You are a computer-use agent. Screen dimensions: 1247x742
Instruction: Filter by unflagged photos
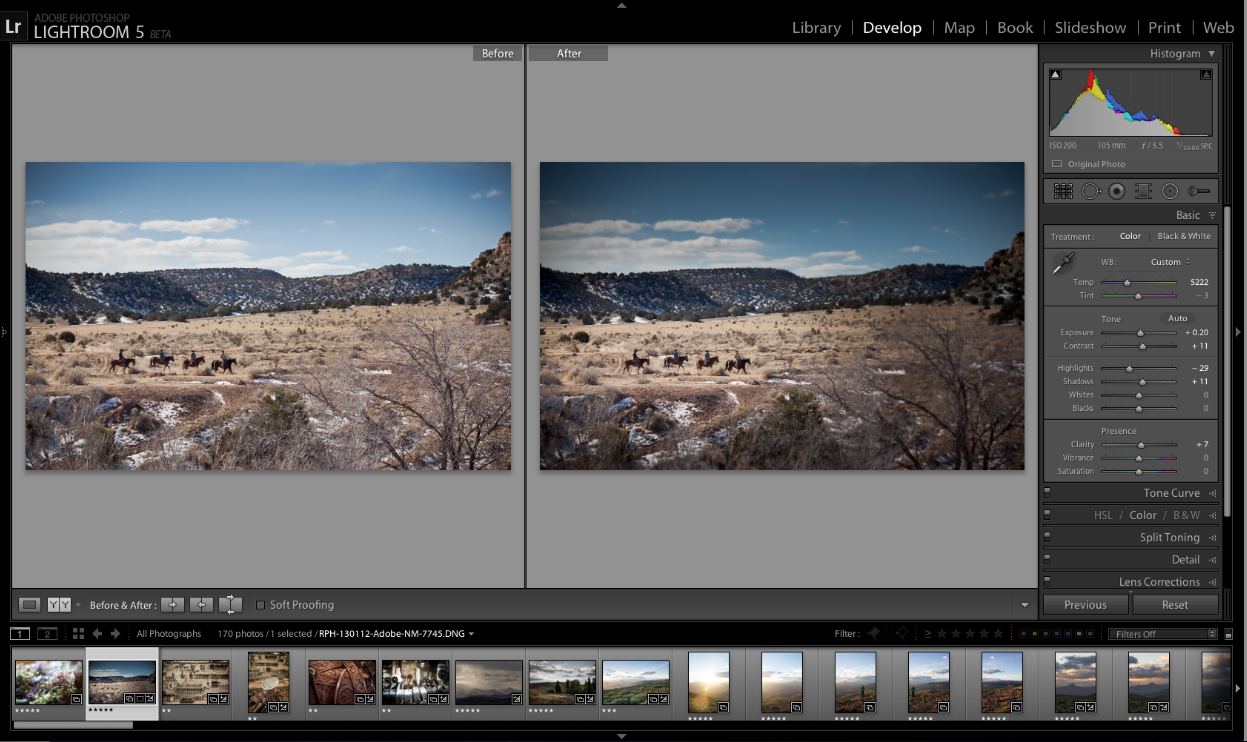[x=888, y=633]
